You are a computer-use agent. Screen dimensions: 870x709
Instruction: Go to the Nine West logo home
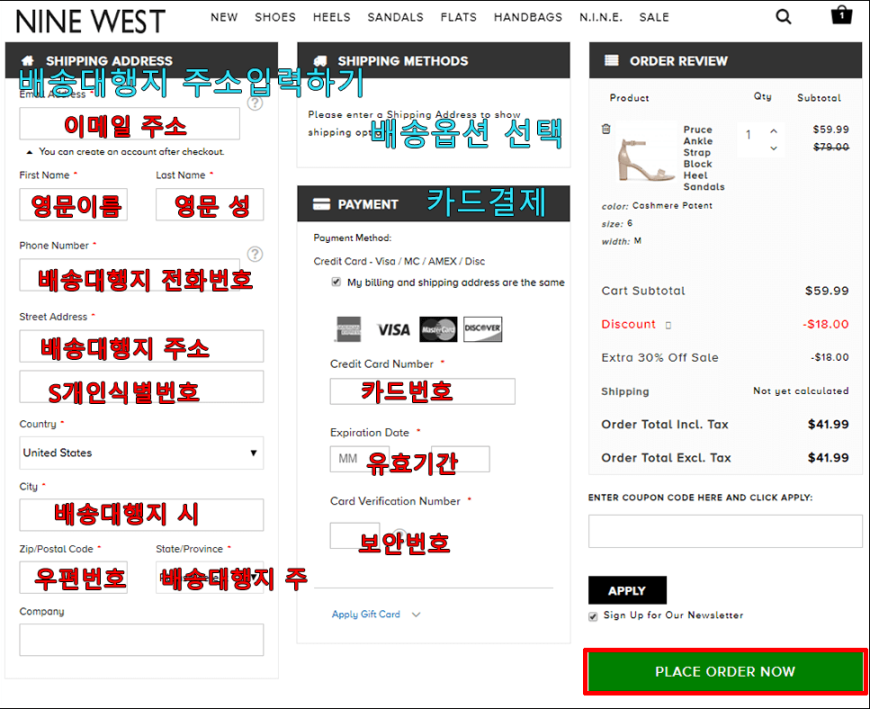click(90, 21)
